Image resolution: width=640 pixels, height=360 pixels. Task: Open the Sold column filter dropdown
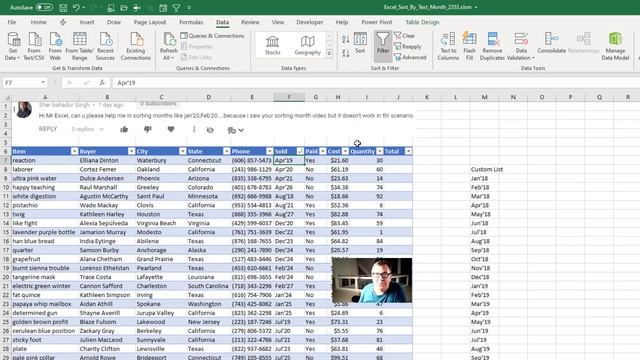click(x=300, y=151)
